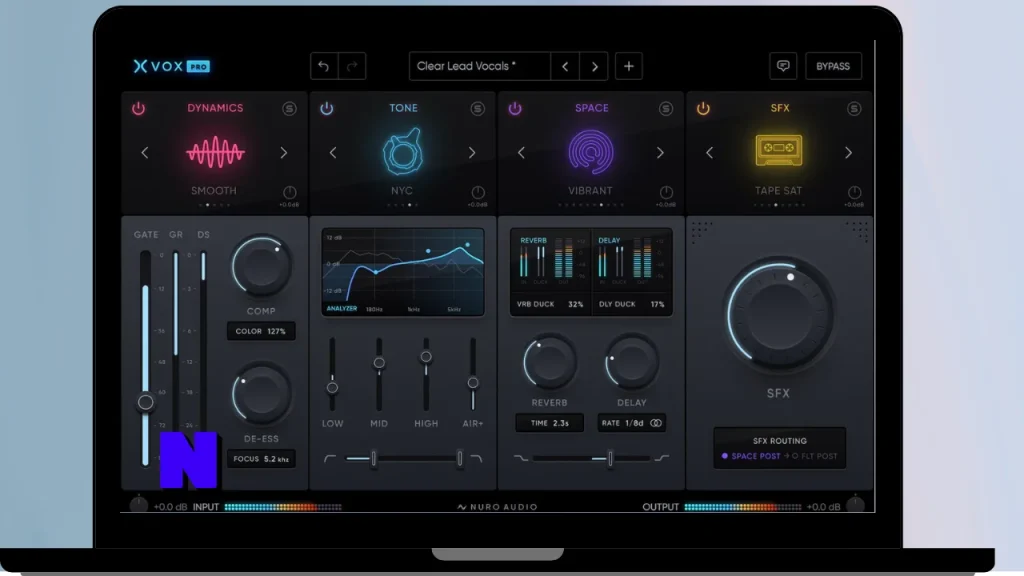
Task: Click the small input gain knob
Action: [x=138, y=505]
